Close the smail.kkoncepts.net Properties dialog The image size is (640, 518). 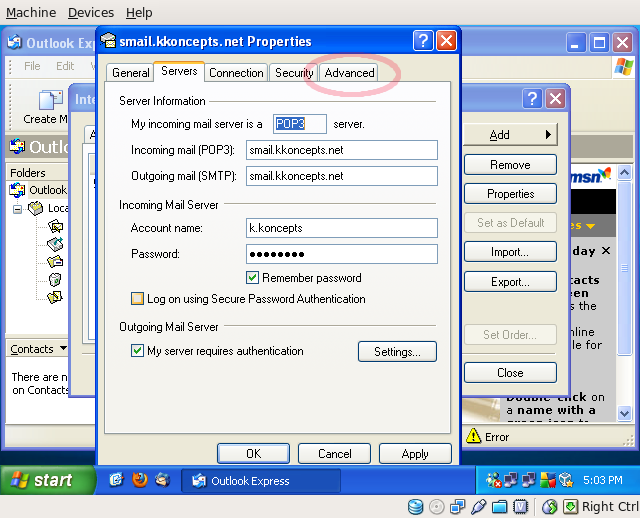coord(446,41)
